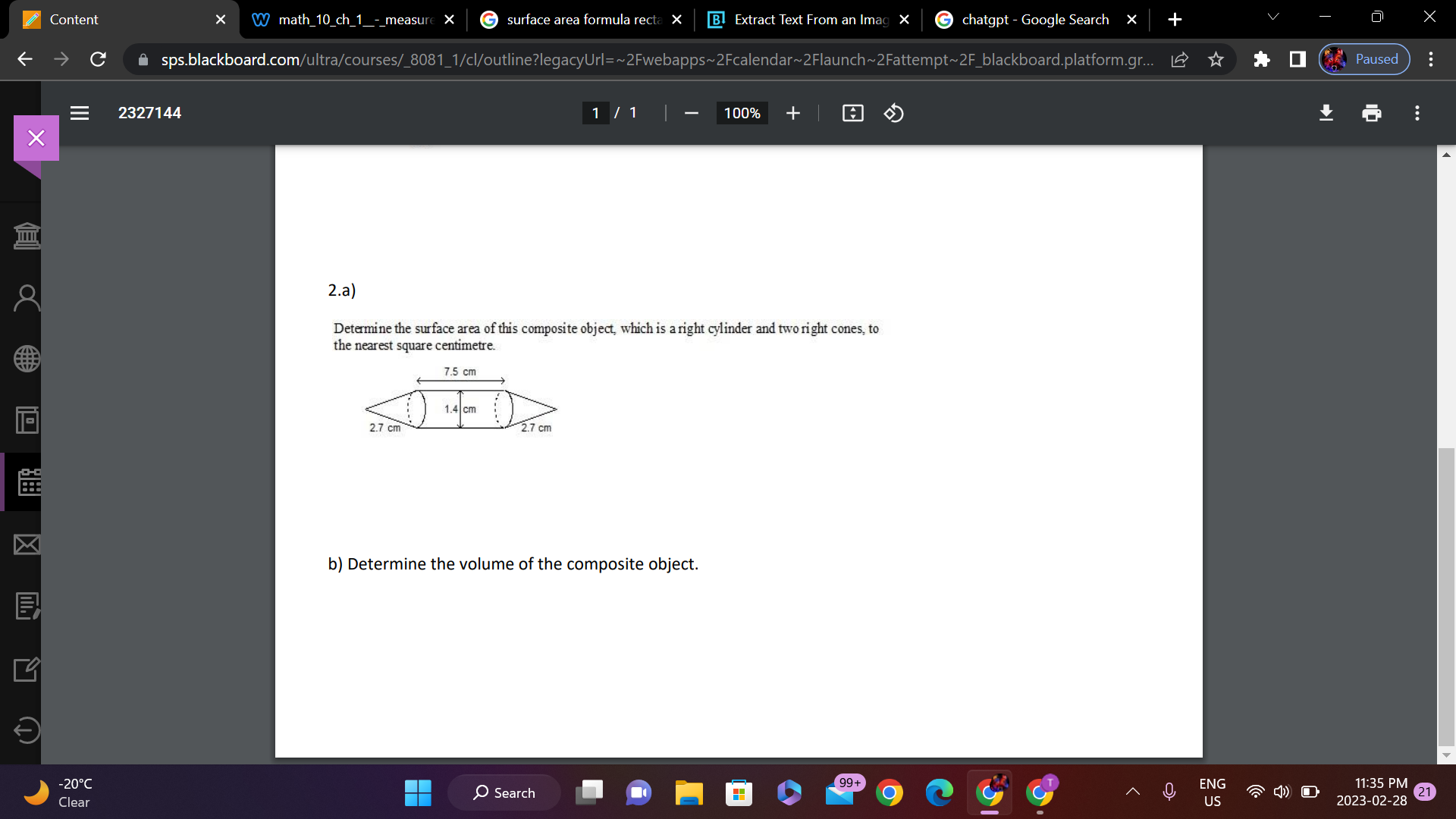Screen dimensions: 1456x819
Task: Open the globe community icon in the sidebar
Action: tap(27, 359)
